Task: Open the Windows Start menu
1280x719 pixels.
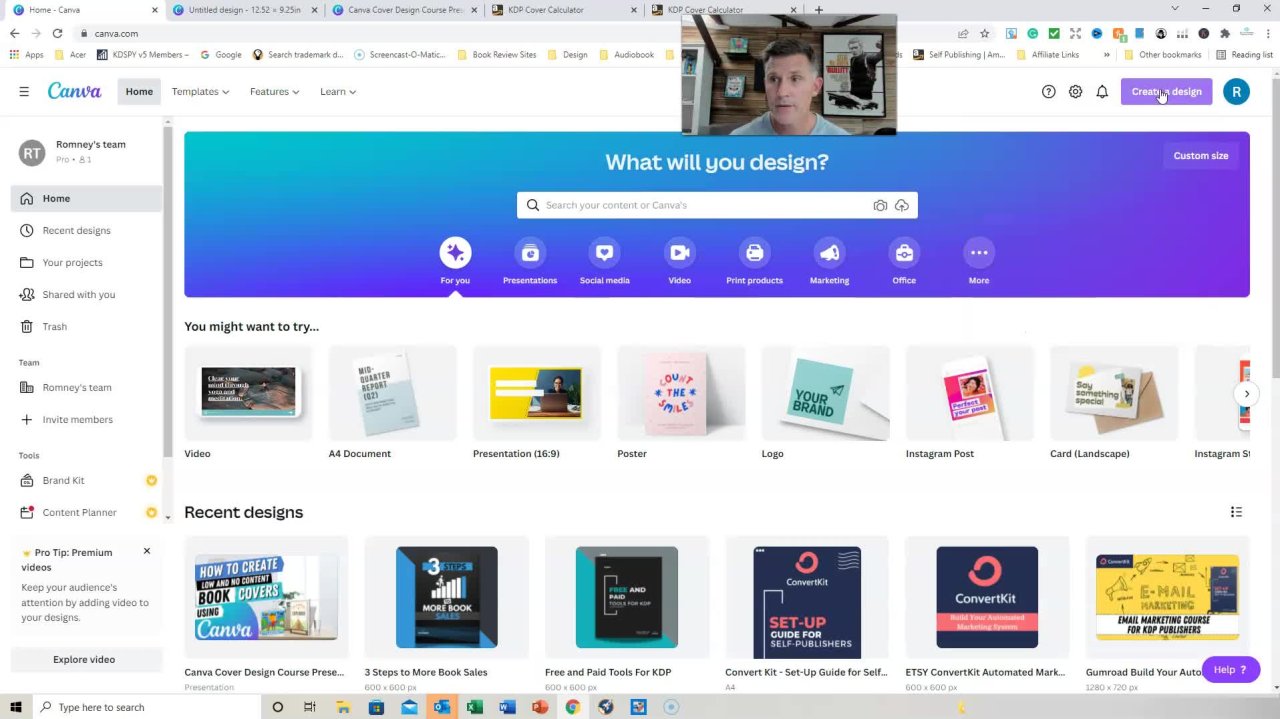Action: [16, 707]
